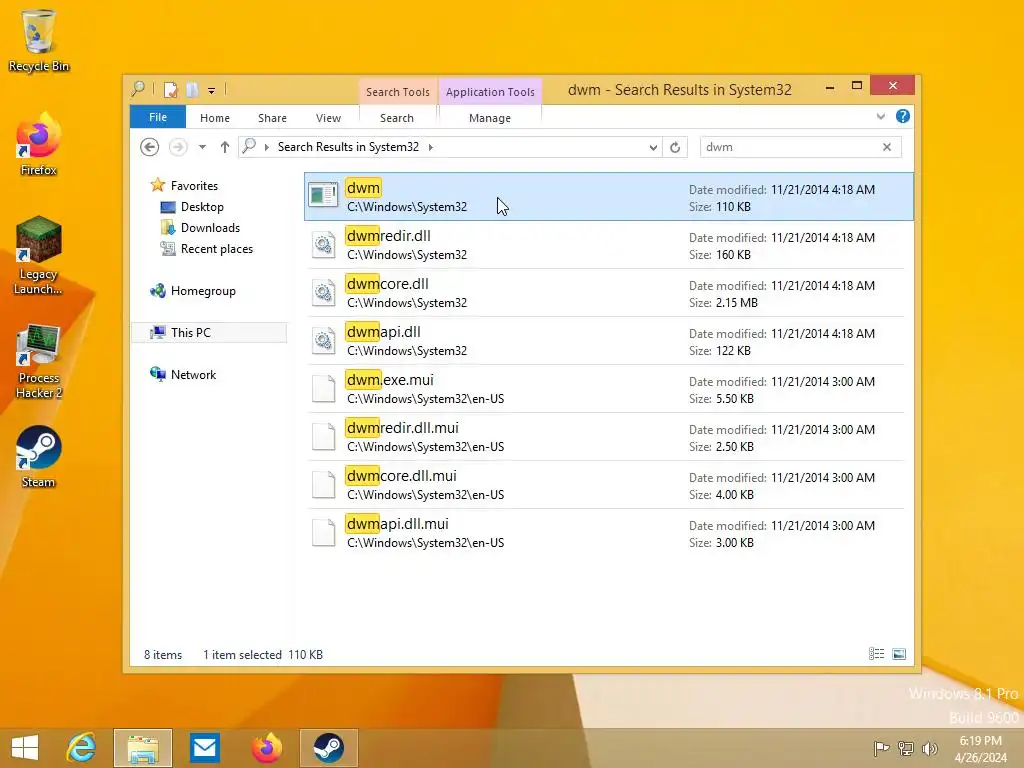Open the Search ribbon tab
Screen dimensions: 1024x768
click(397, 118)
